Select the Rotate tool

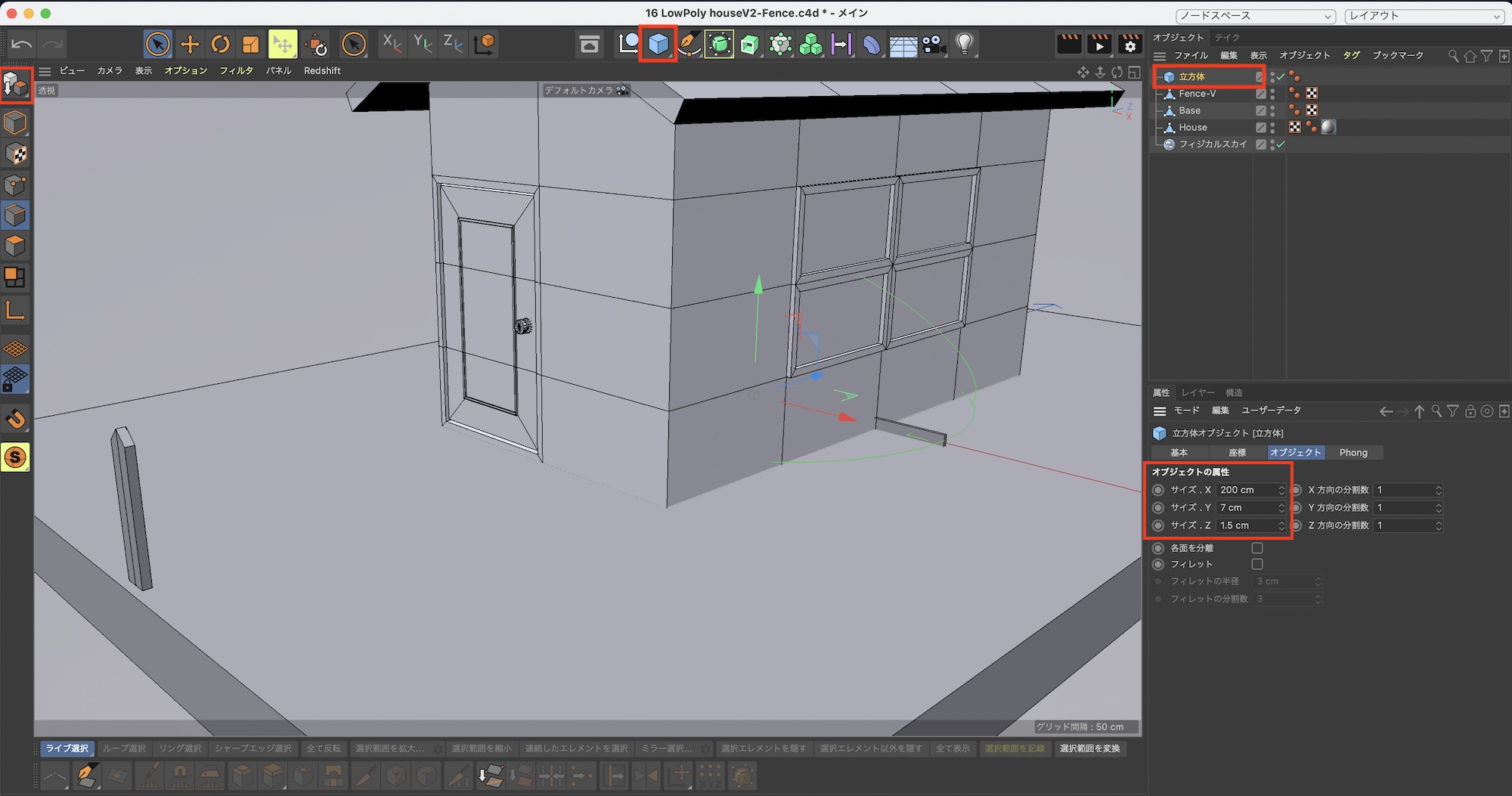coord(220,45)
